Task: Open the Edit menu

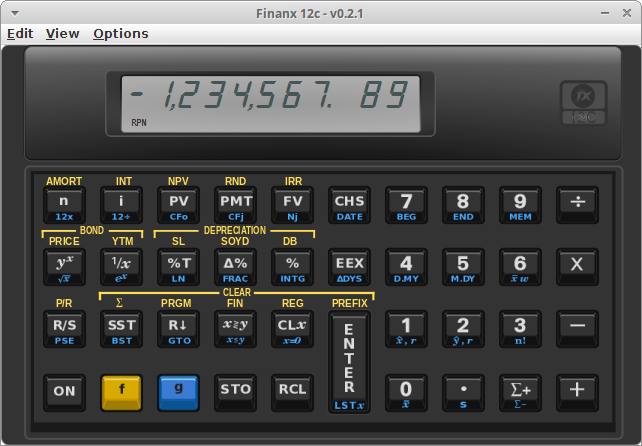Action: click(x=20, y=34)
